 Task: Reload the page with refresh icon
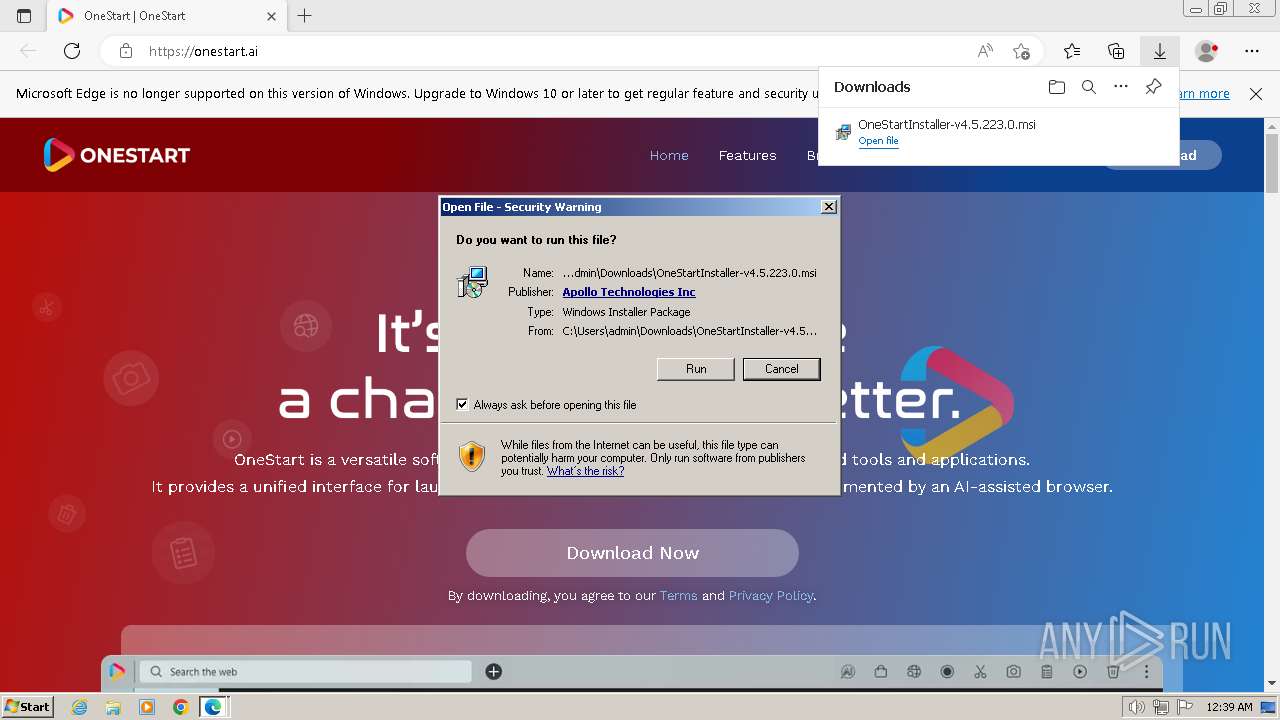tap(72, 51)
